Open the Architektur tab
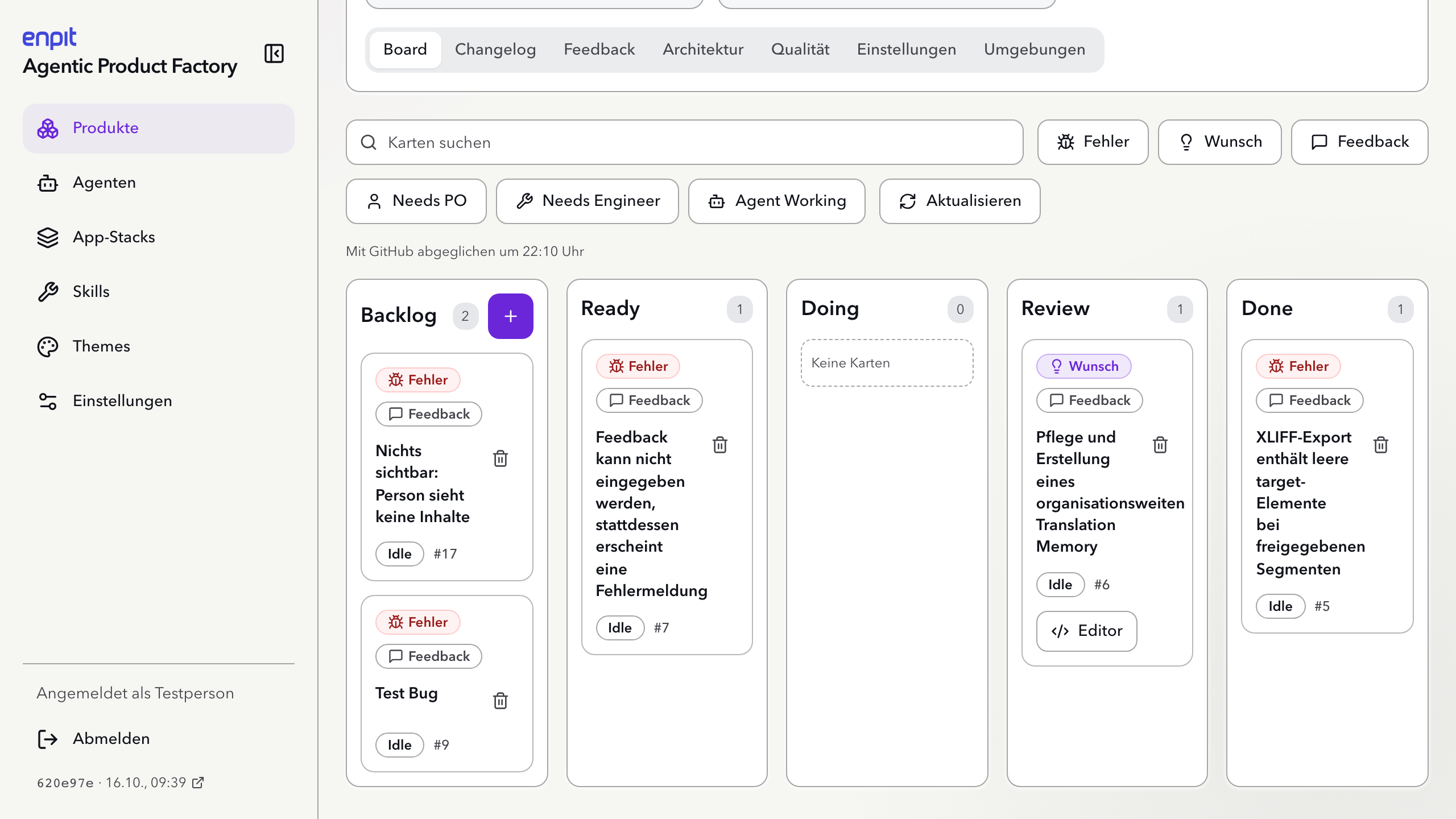 703,49
